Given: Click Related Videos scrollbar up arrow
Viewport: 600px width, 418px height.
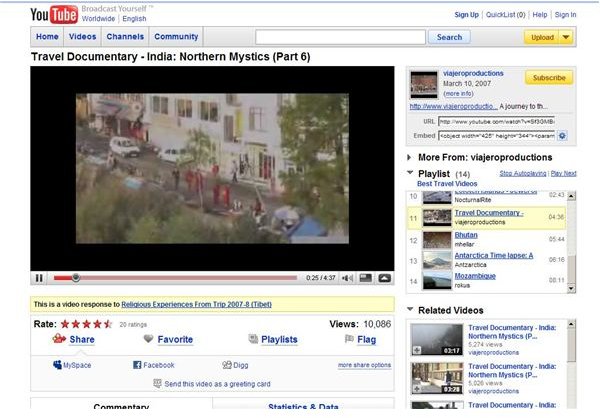Looking at the screenshot, I should 571,324.
